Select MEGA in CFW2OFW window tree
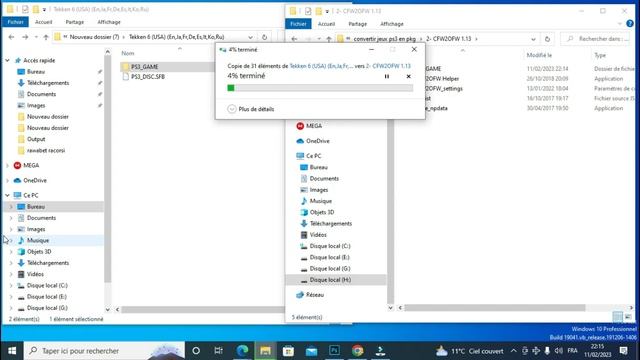 tap(314, 126)
